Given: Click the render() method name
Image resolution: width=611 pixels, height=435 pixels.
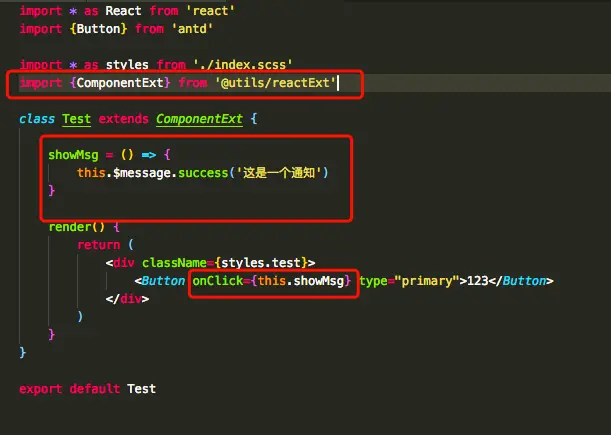Looking at the screenshot, I should tap(77, 226).
